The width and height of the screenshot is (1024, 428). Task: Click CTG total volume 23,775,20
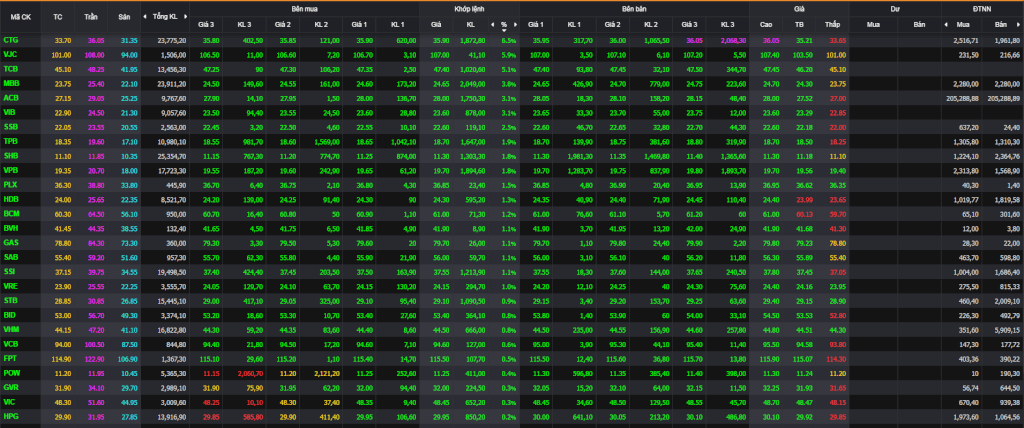coord(172,40)
